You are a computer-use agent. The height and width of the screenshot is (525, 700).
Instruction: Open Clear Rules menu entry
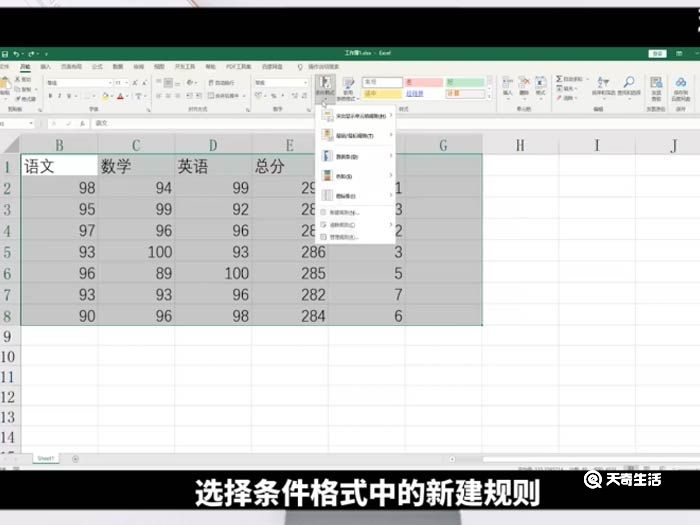(356, 225)
